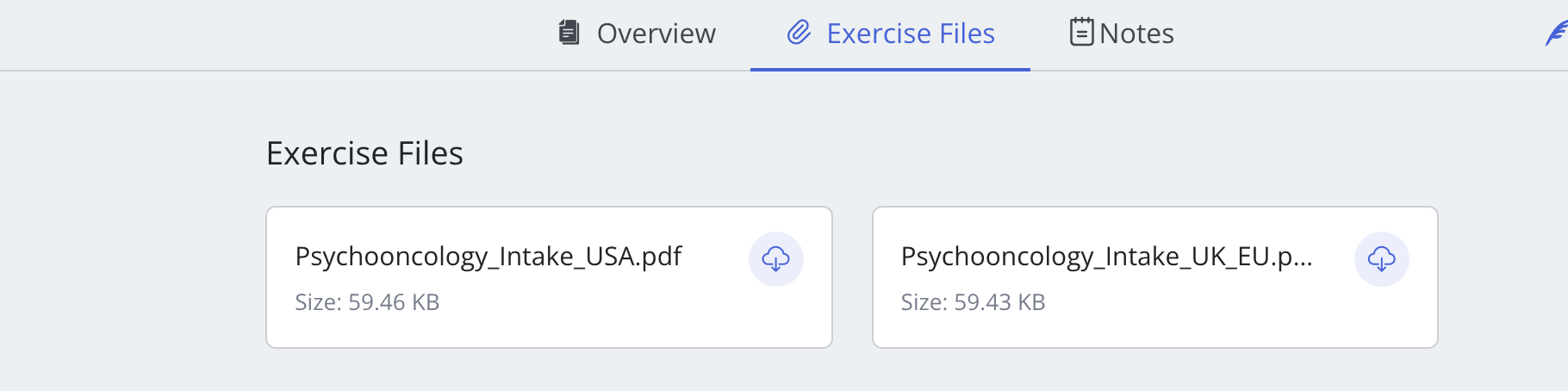The height and width of the screenshot is (391, 1568).
Task: Click the 'Exercise Files' section heading
Action: (x=364, y=153)
